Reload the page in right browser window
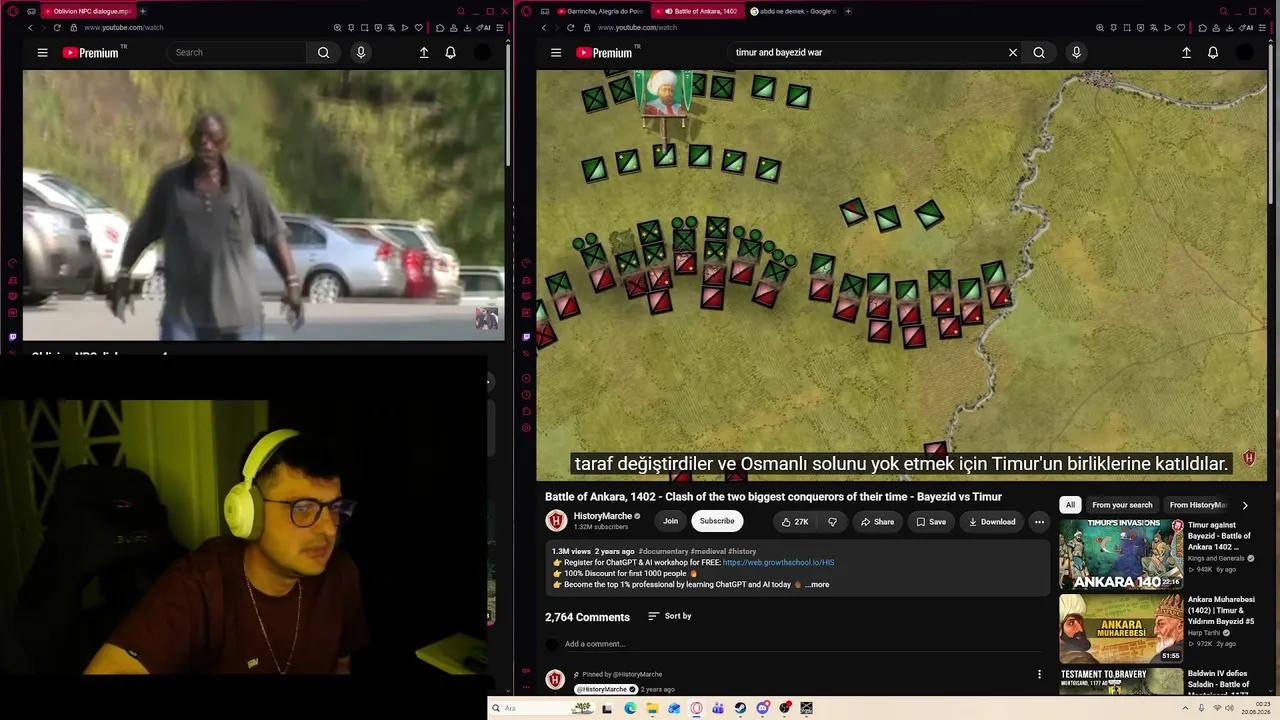 pos(571,28)
